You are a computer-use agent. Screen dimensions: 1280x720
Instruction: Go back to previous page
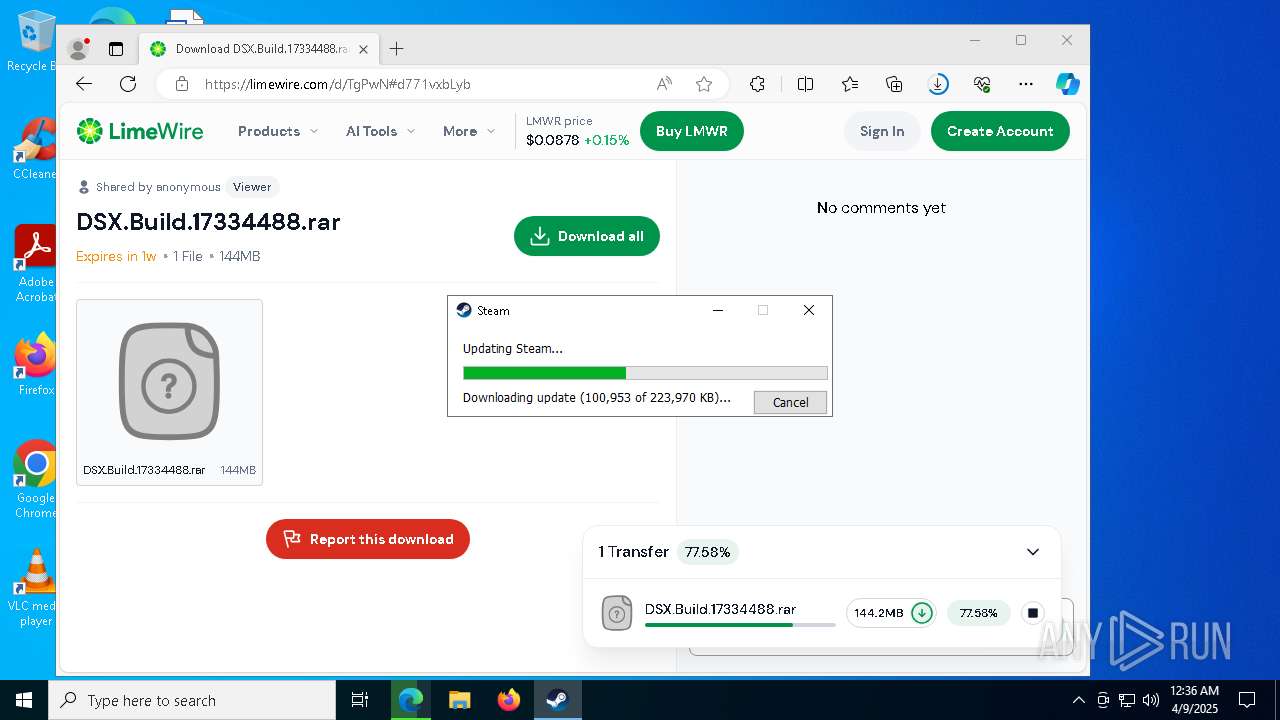pos(84,84)
